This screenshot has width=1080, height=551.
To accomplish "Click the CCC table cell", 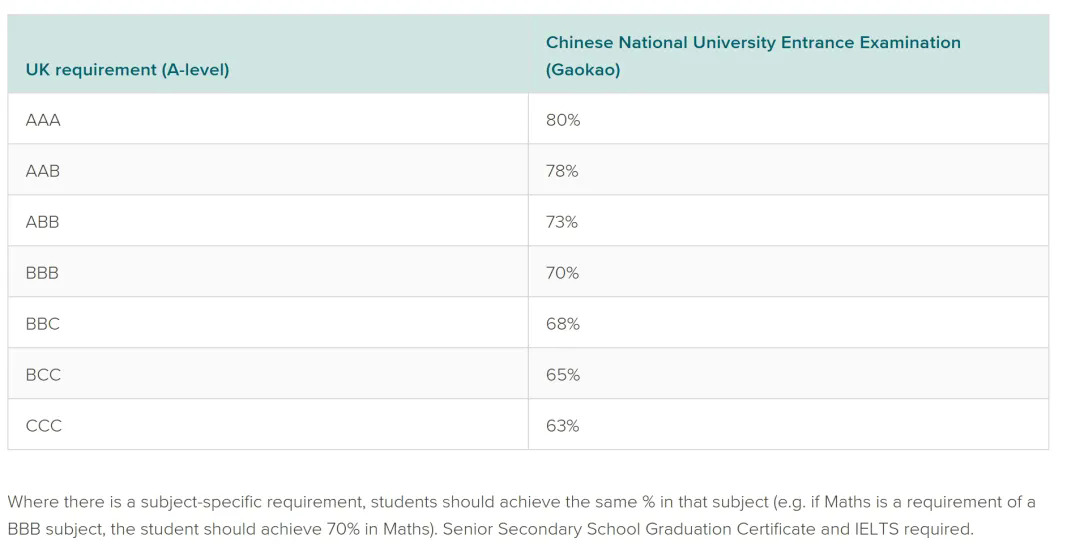I will 44,426.
